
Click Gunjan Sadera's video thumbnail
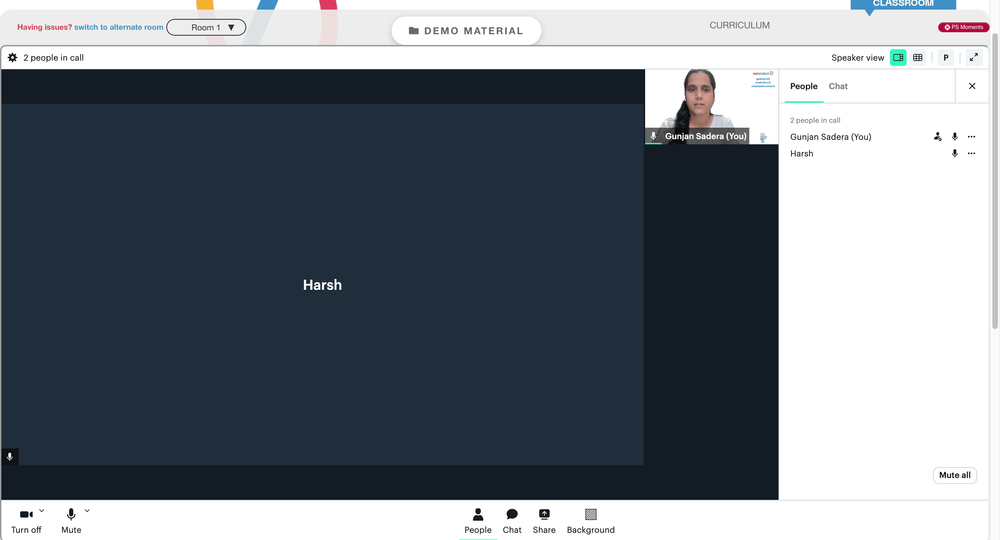(x=711, y=107)
